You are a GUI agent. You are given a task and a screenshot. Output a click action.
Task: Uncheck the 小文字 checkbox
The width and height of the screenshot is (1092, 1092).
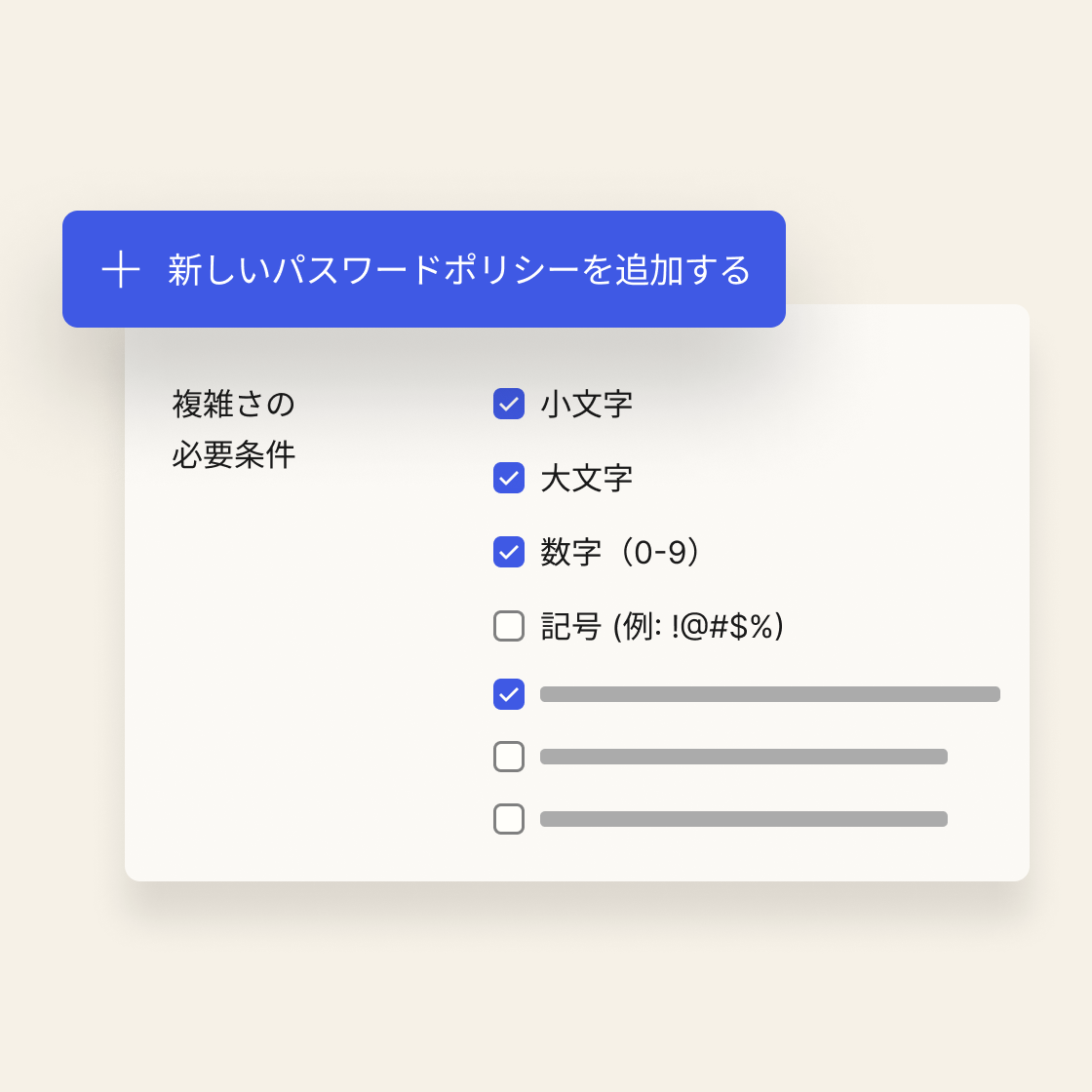tap(509, 404)
